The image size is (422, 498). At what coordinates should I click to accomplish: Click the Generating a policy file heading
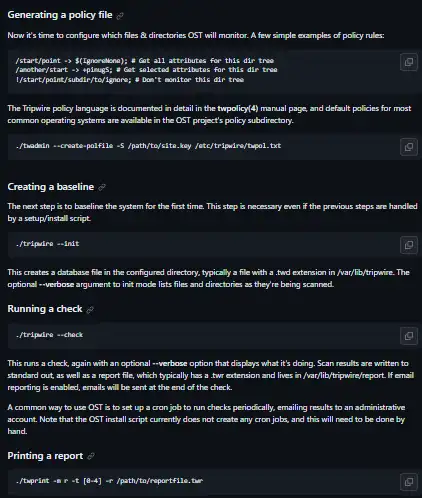click(60, 15)
